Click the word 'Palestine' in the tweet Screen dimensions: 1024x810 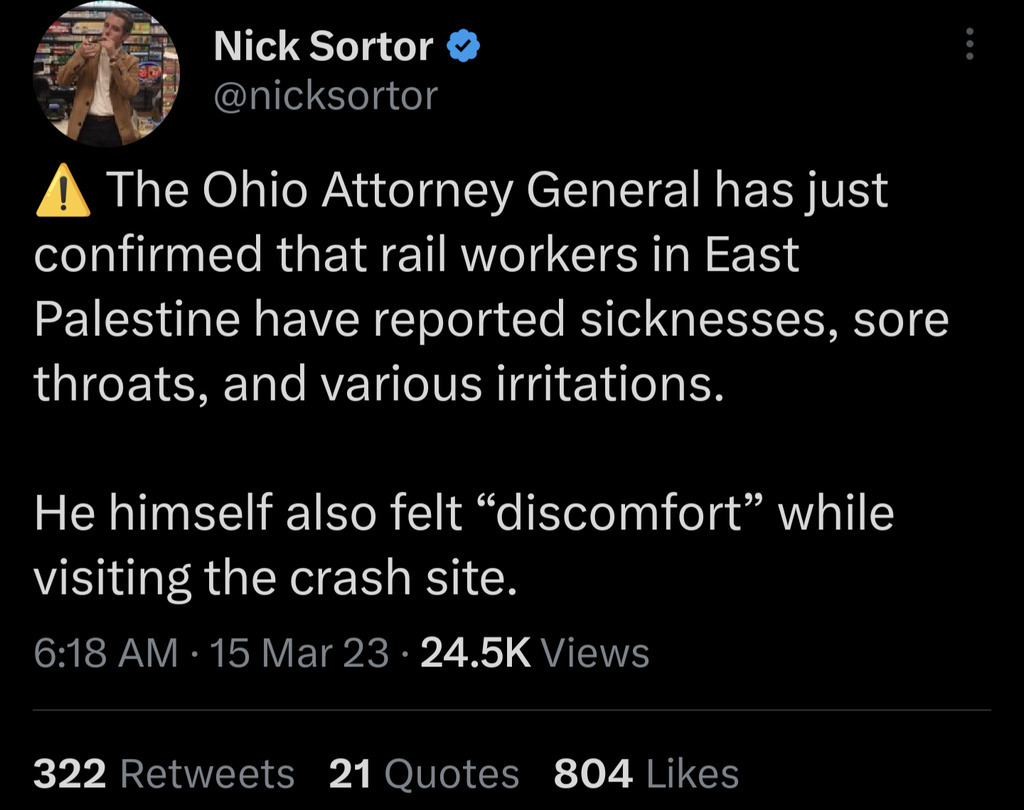coord(137,319)
